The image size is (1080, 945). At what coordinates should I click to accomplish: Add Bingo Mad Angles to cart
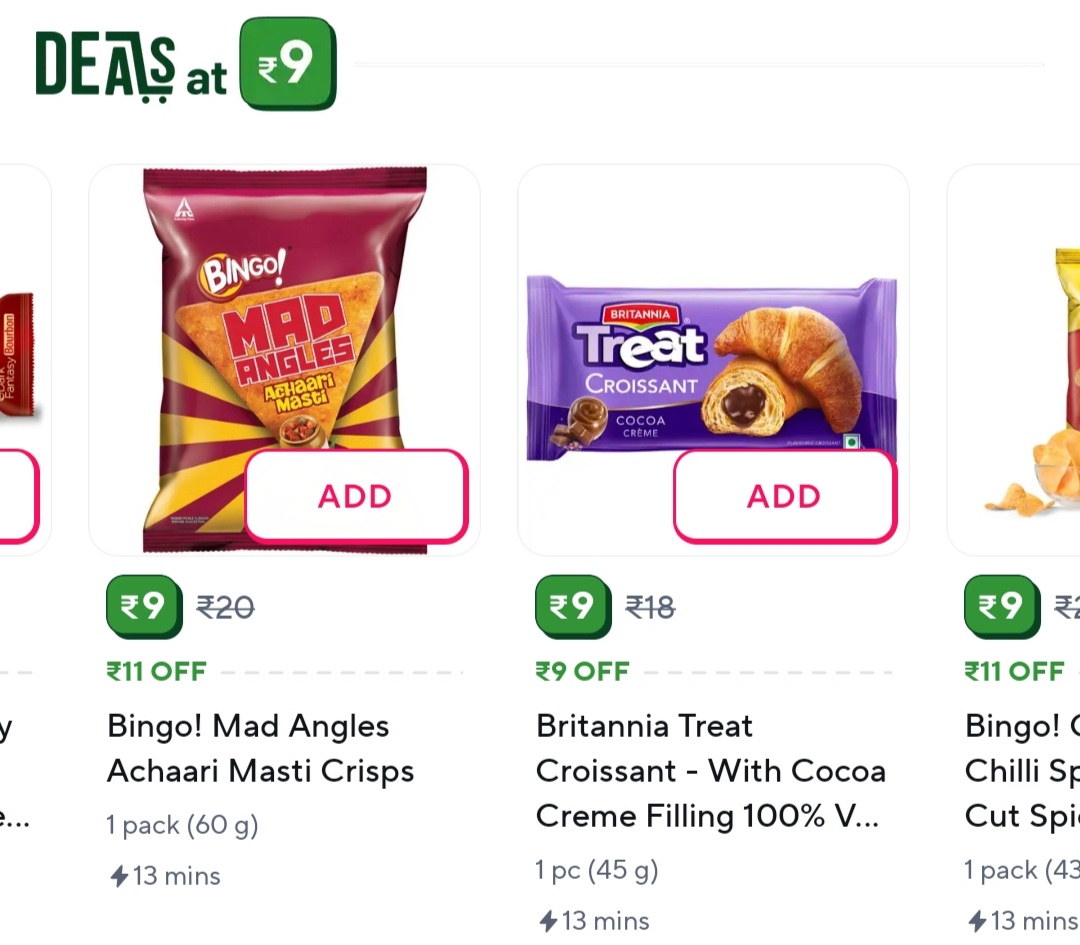(x=355, y=497)
